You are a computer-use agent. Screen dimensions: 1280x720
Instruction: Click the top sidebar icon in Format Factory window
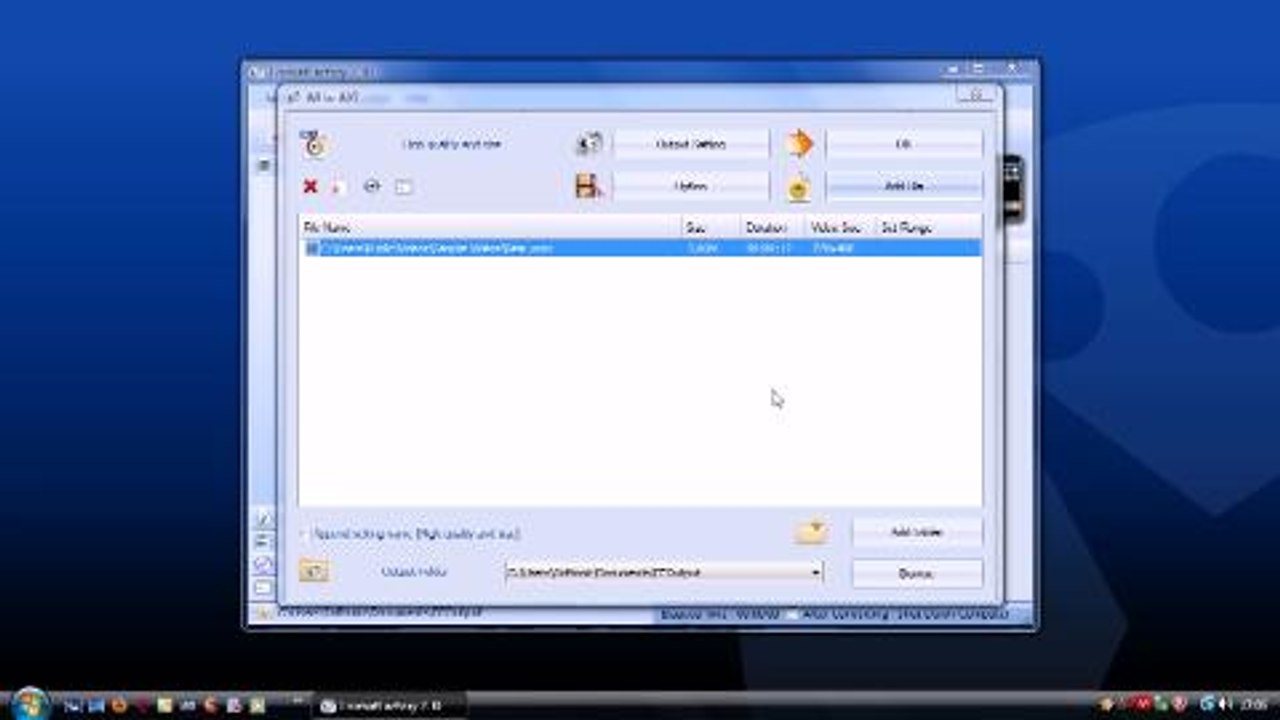[263, 518]
